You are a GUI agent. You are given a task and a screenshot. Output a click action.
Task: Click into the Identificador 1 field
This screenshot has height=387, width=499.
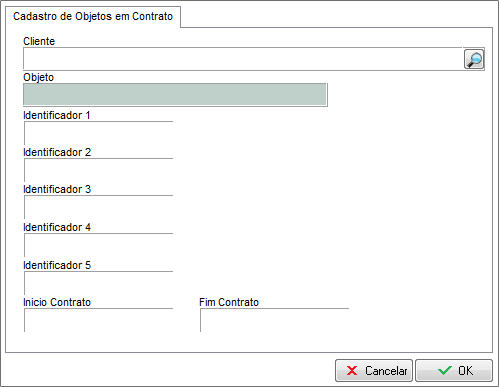(98, 133)
